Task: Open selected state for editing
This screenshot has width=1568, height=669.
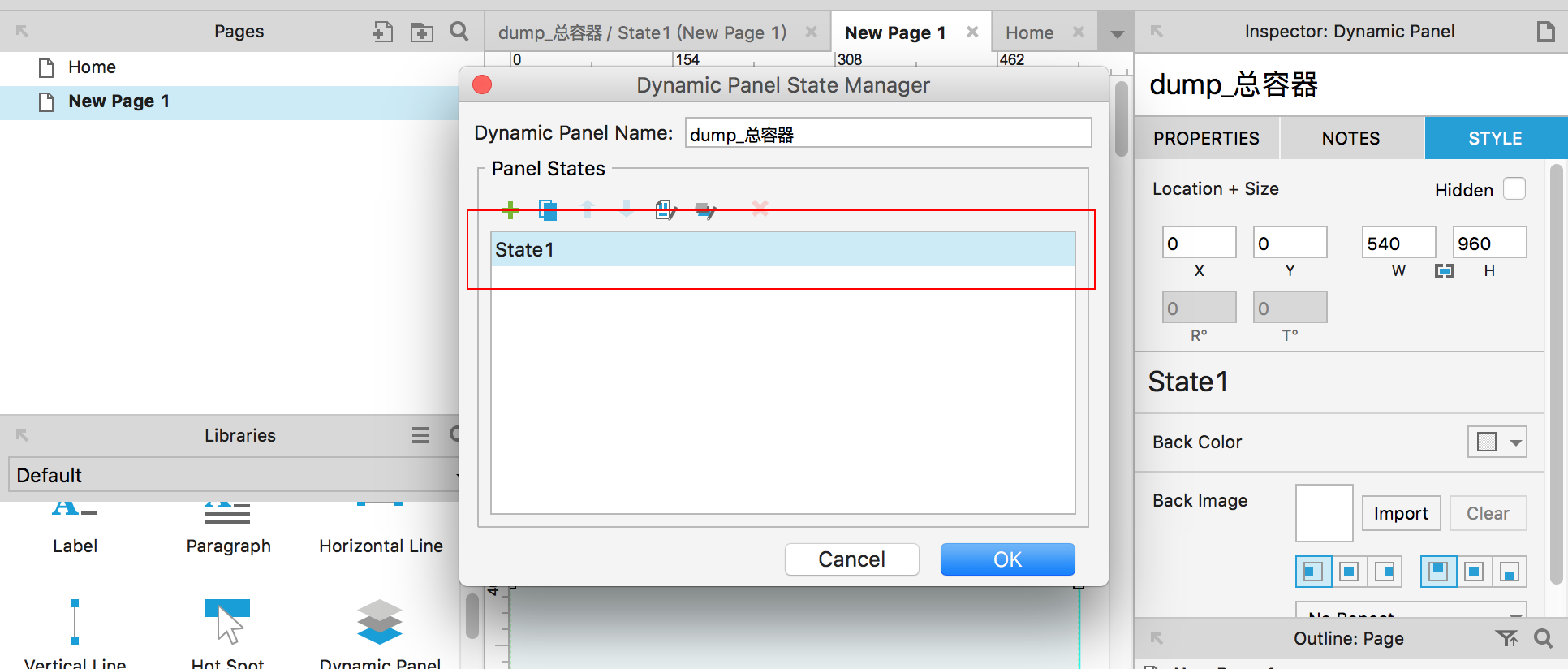Action: [x=666, y=210]
